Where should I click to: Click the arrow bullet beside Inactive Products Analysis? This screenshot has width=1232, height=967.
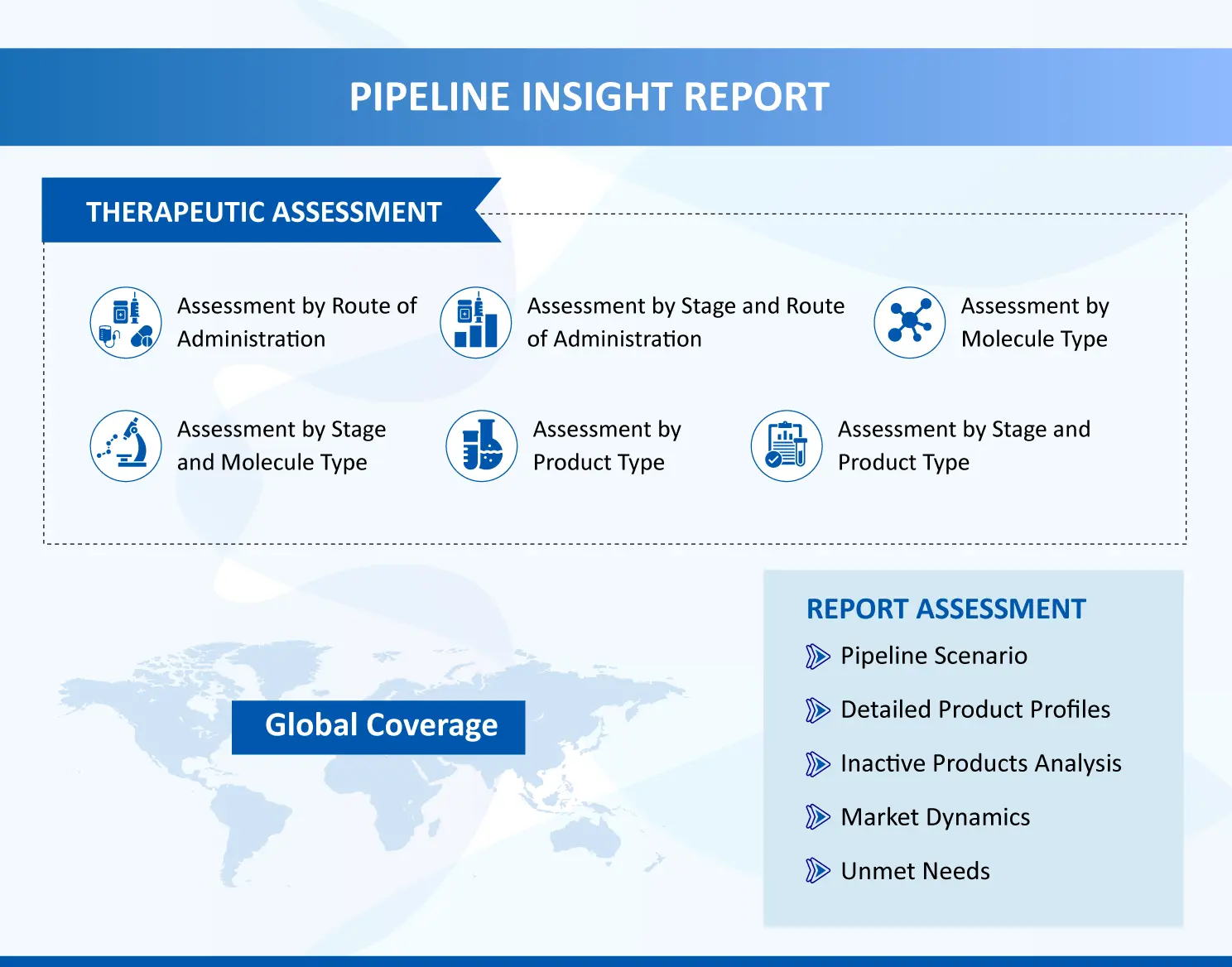point(817,764)
